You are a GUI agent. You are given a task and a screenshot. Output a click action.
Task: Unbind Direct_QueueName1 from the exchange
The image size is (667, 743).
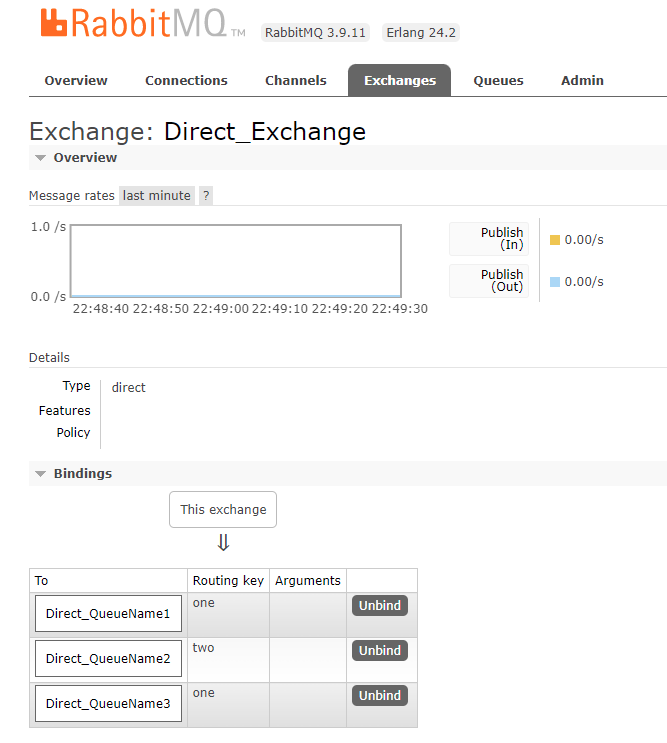pyautogui.click(x=380, y=606)
